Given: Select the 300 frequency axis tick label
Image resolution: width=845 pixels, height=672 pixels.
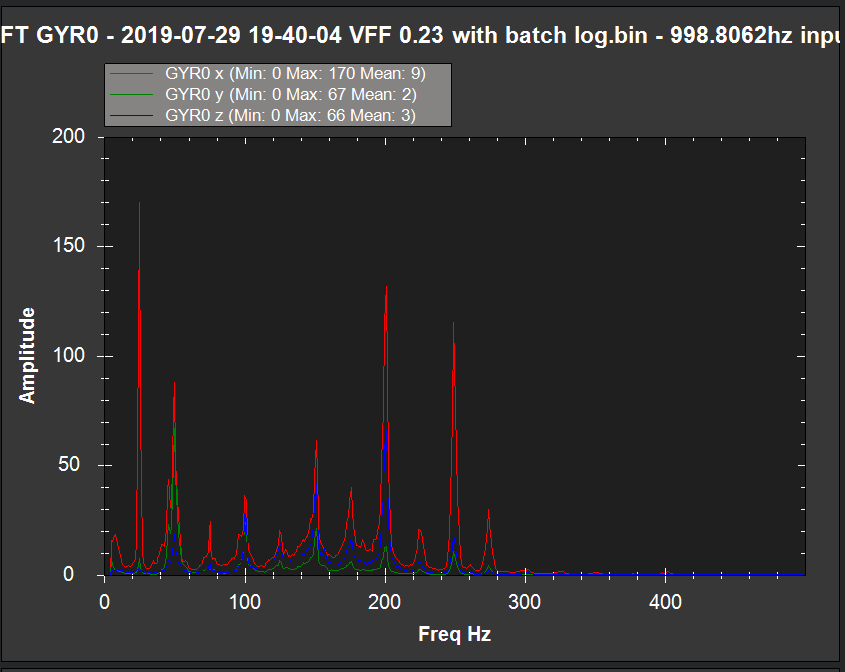Looking at the screenshot, I should click(525, 602).
